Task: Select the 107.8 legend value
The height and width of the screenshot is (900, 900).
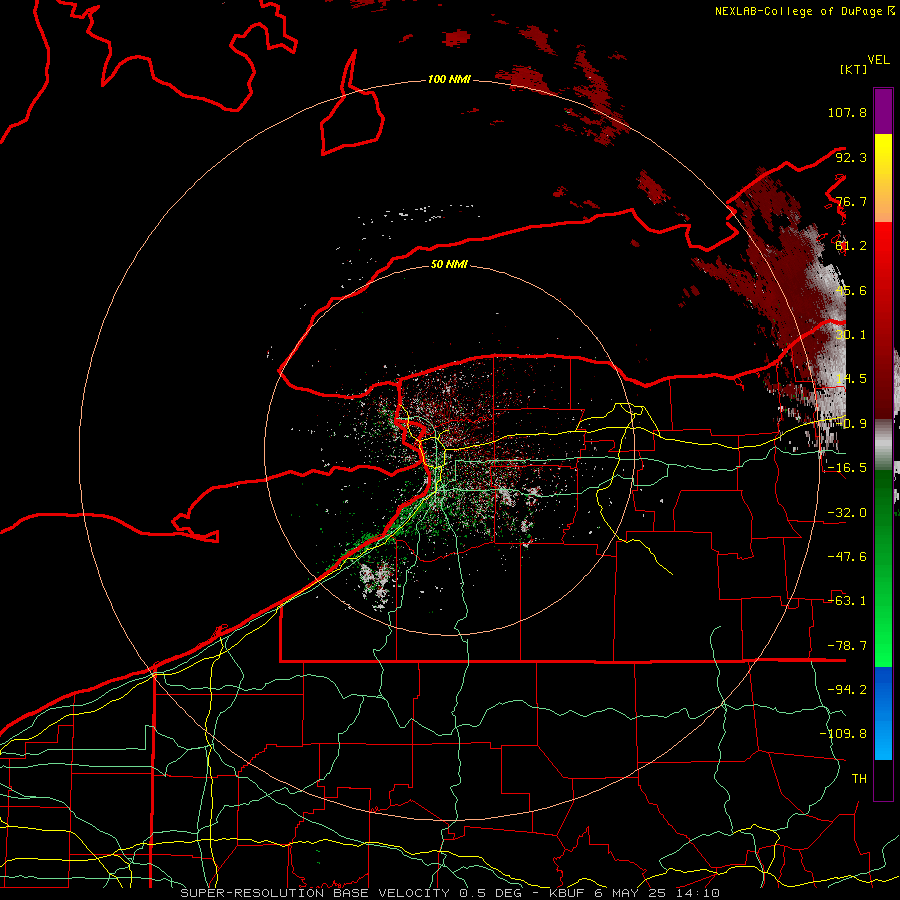Action: [847, 112]
